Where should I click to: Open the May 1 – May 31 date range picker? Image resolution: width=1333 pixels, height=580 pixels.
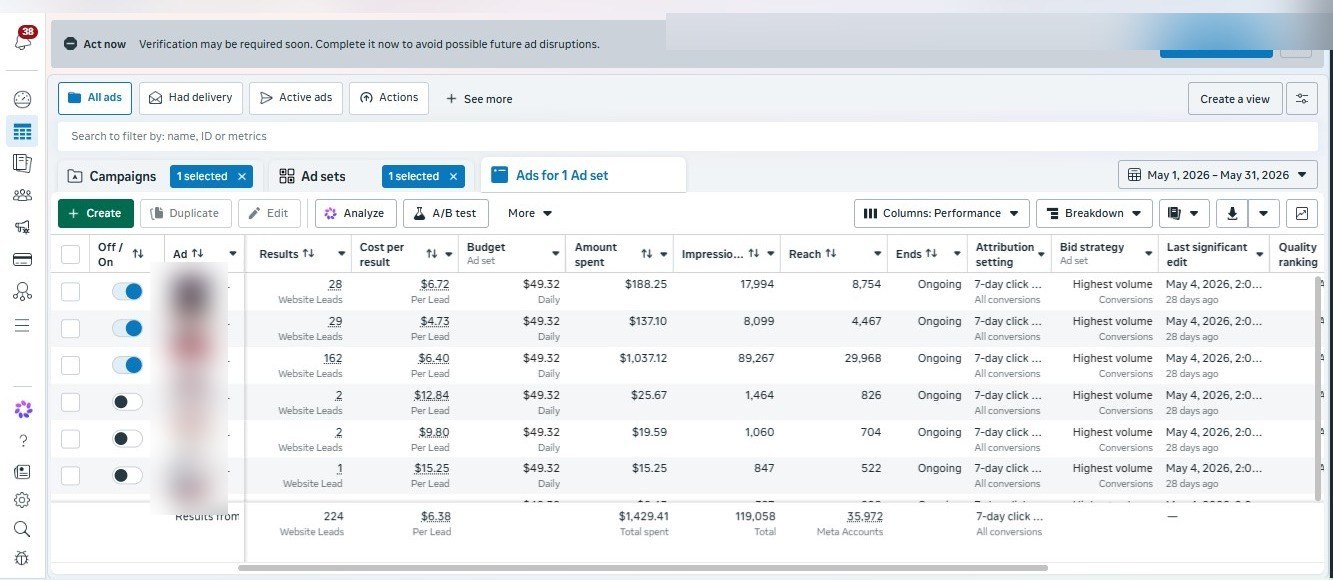(x=1217, y=175)
